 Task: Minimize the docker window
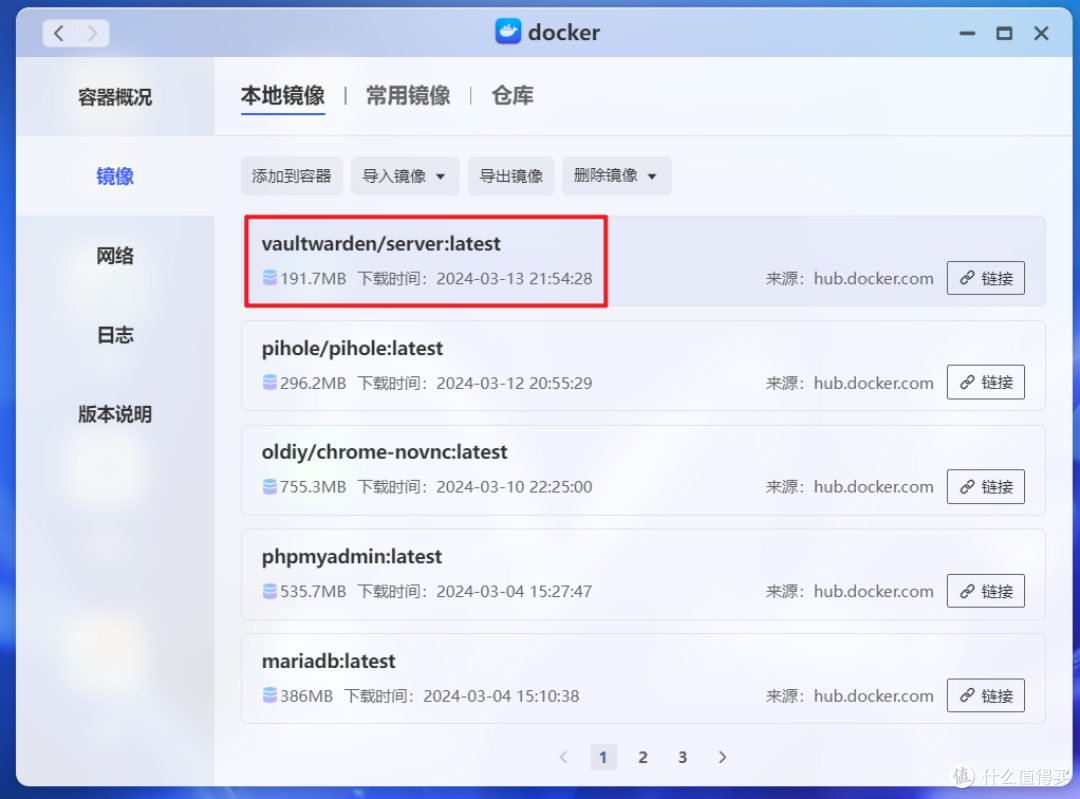pyautogui.click(x=967, y=33)
